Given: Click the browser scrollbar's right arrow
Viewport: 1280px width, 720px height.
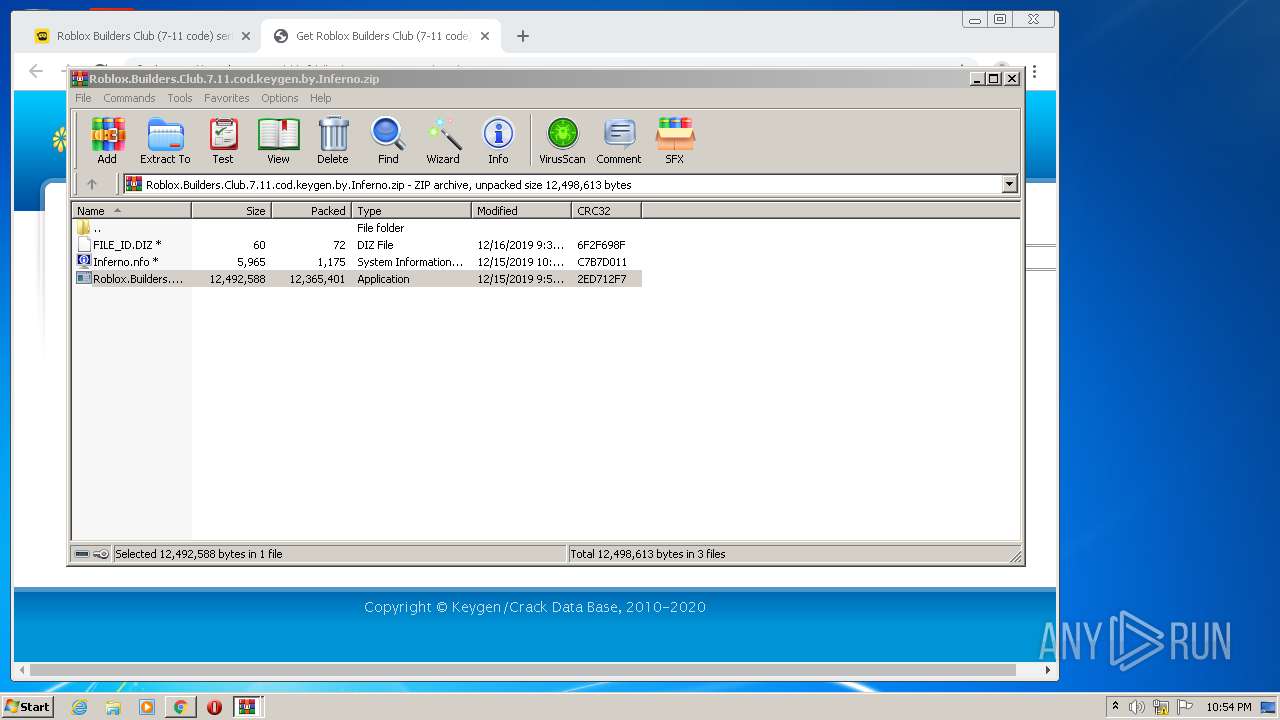Looking at the screenshot, I should (1047, 670).
